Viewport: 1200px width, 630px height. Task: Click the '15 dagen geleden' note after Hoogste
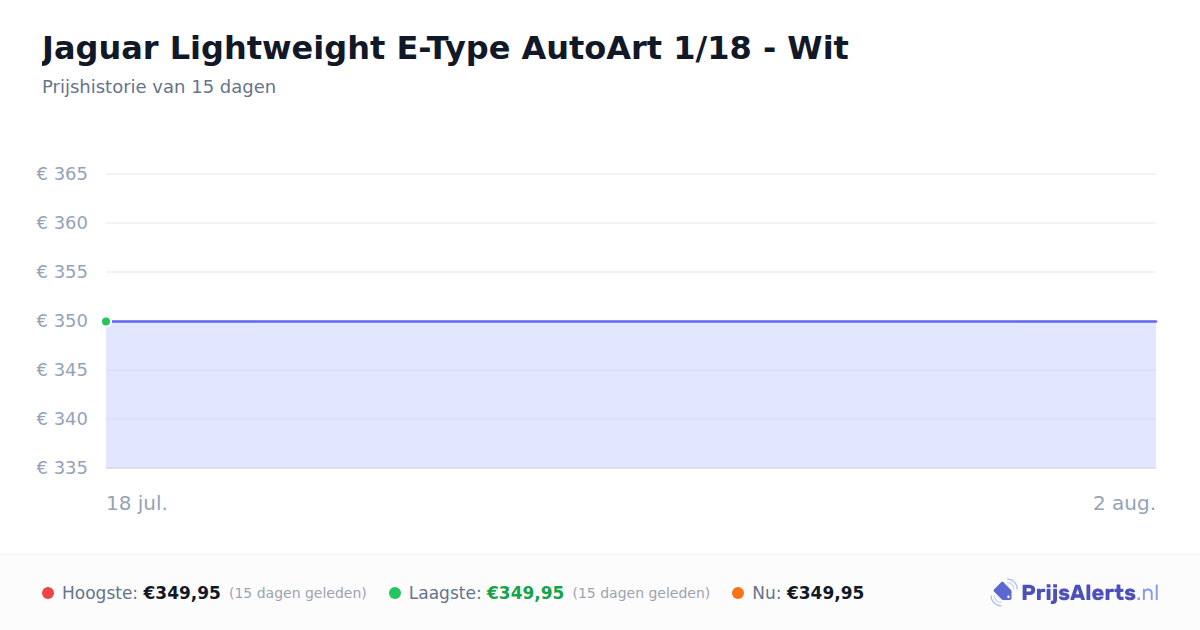tap(298, 593)
